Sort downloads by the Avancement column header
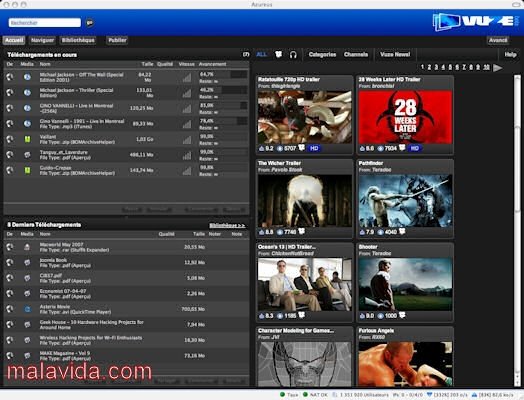Image resolution: width=524 pixels, height=400 pixels. (212, 64)
